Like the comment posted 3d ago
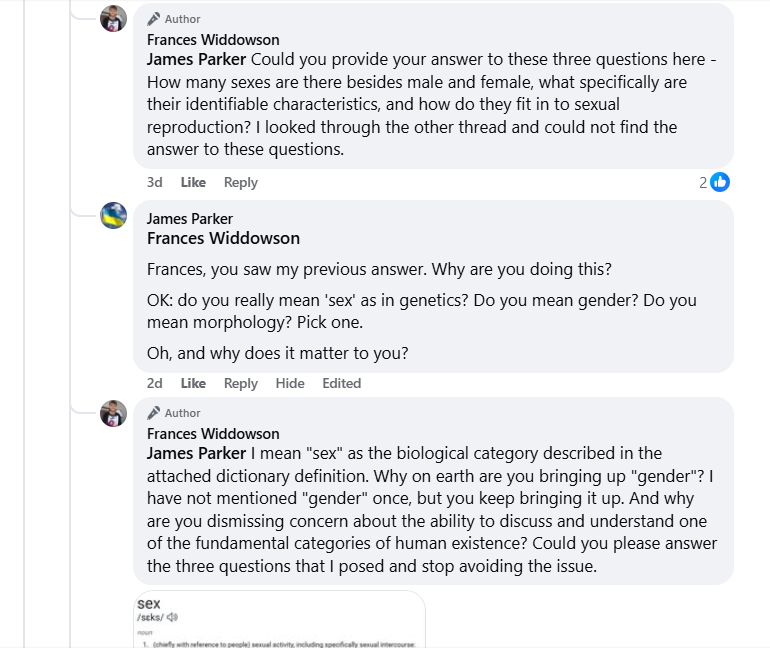This screenshot has height=656, width=770. point(193,182)
